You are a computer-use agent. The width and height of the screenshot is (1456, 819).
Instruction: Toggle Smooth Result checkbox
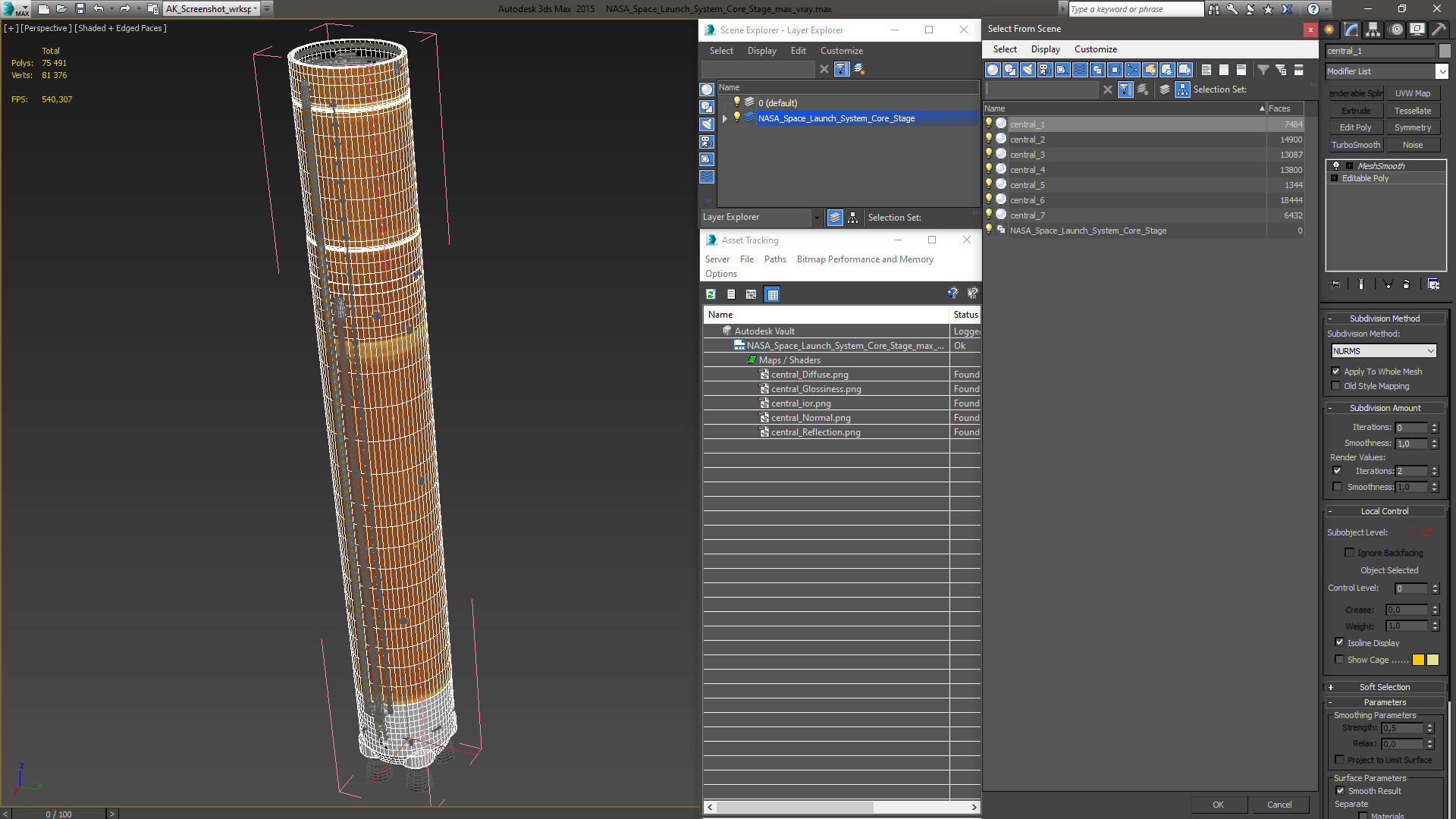pyautogui.click(x=1340, y=791)
